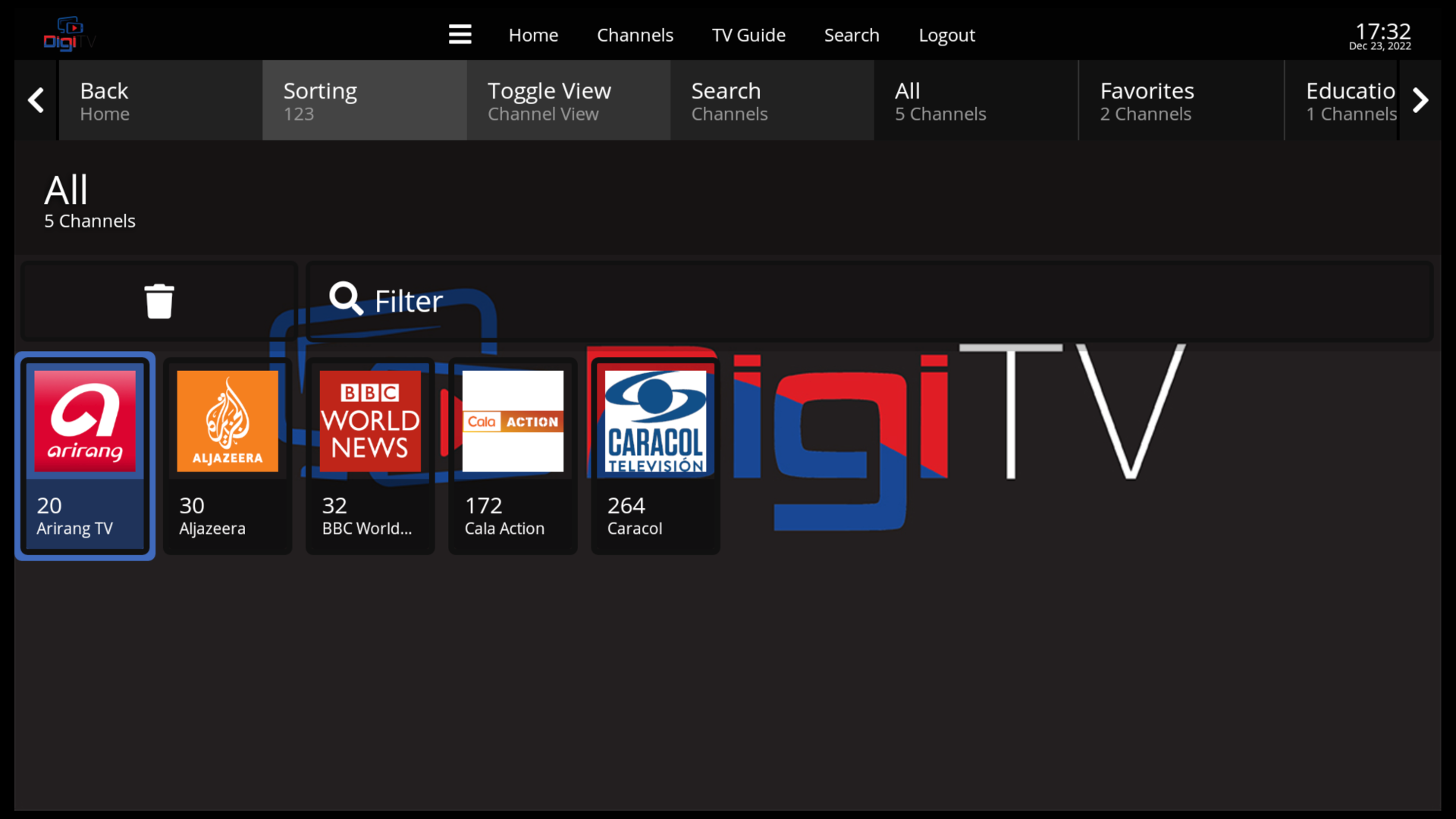Collapse categories using the left chevron
This screenshot has height=819, width=1456.
click(35, 100)
